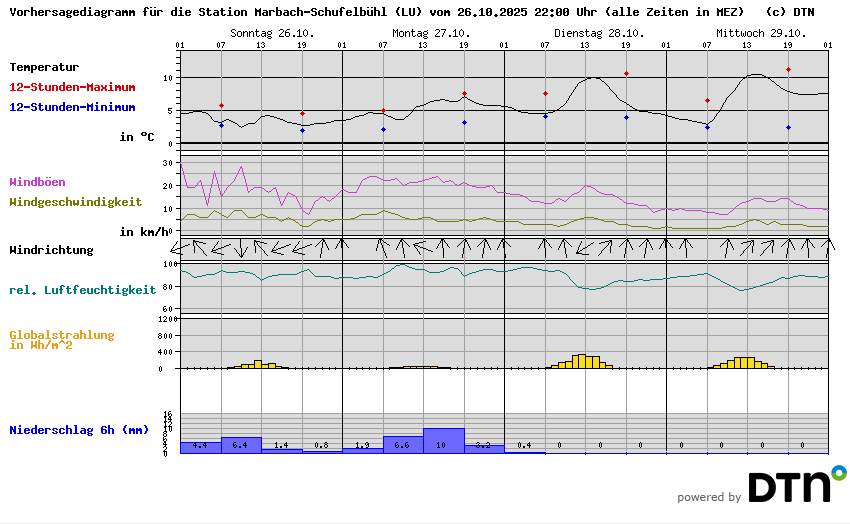This screenshot has height=524, width=850.
Task: Click the Windböen legend label
Action: coord(37,182)
